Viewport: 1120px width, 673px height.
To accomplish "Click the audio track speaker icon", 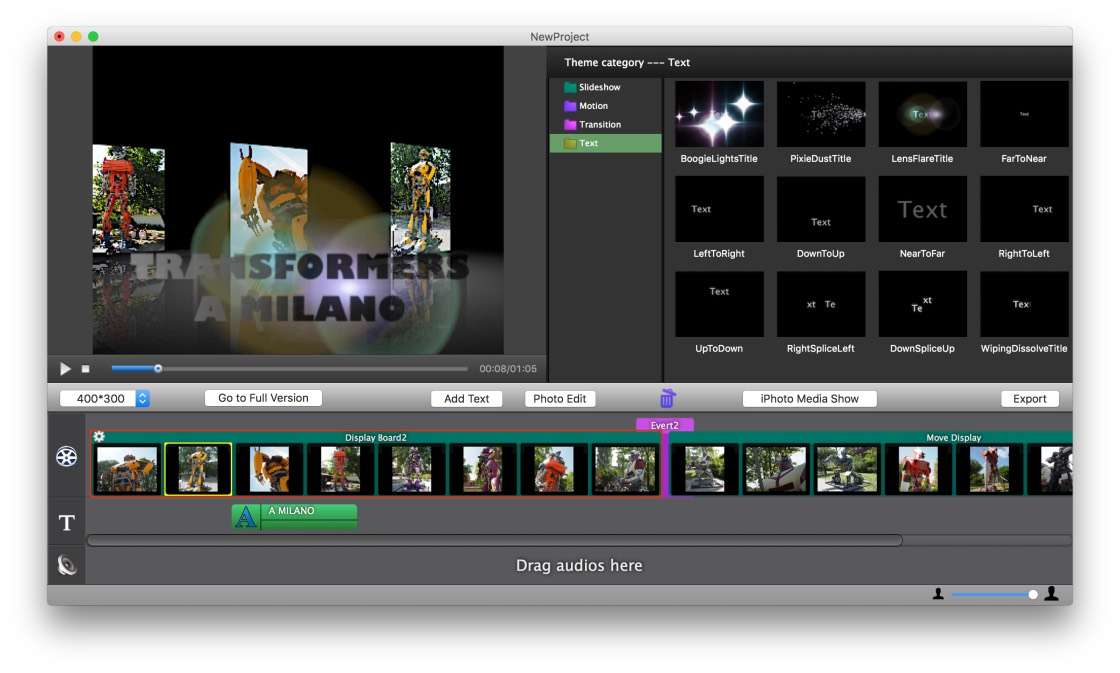I will coord(67,565).
